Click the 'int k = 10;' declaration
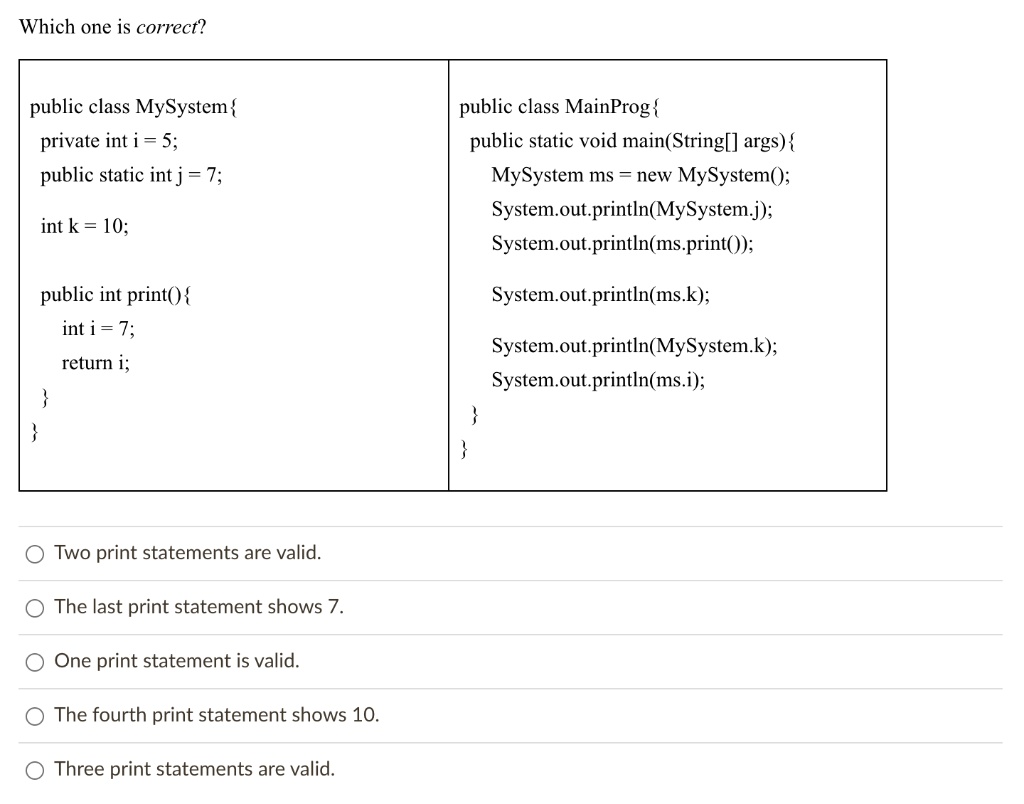 pyautogui.click(x=84, y=226)
